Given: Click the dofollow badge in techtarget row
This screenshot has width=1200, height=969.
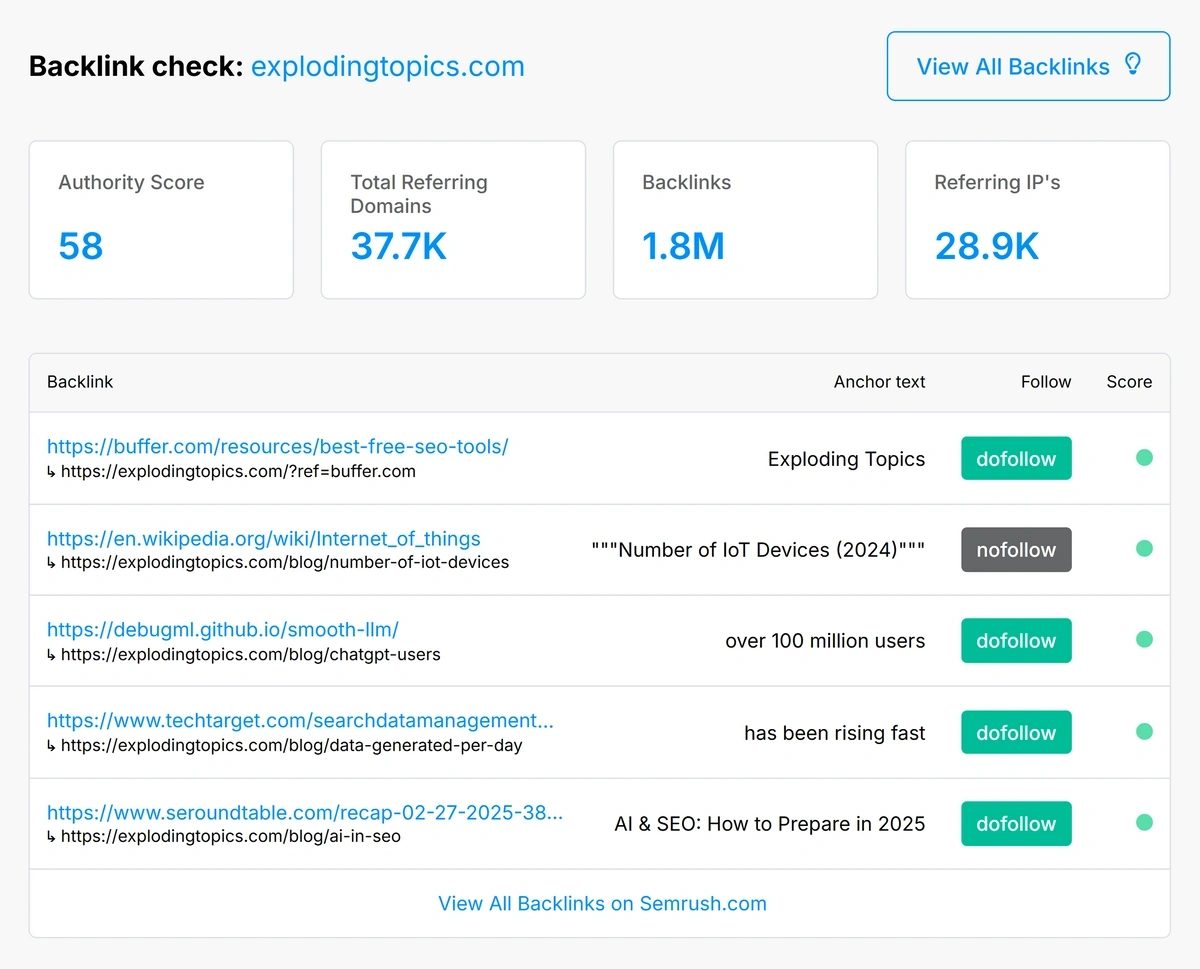Looking at the screenshot, I should tap(1016, 733).
